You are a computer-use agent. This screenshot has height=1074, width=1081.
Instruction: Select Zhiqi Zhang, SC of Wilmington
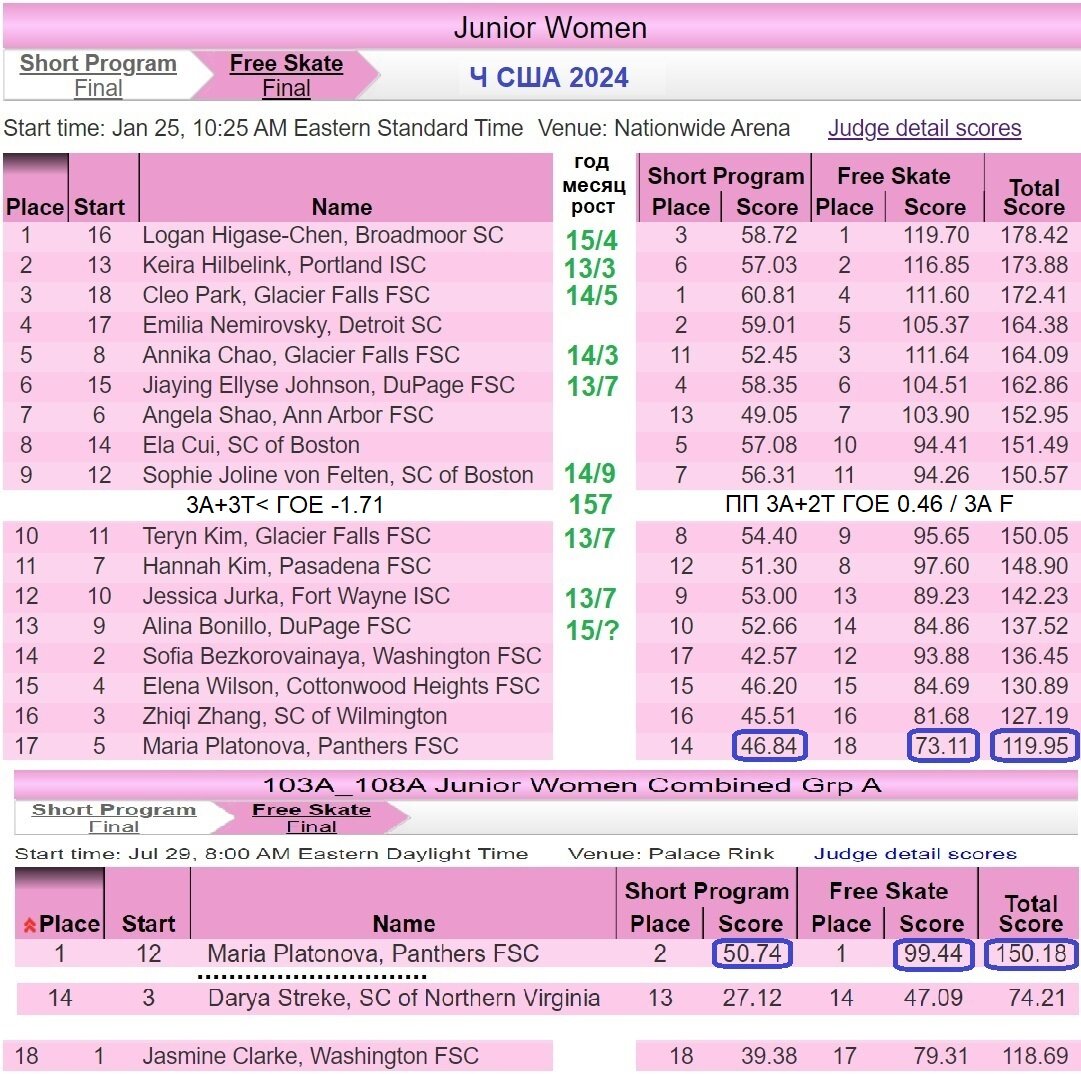pos(294,716)
